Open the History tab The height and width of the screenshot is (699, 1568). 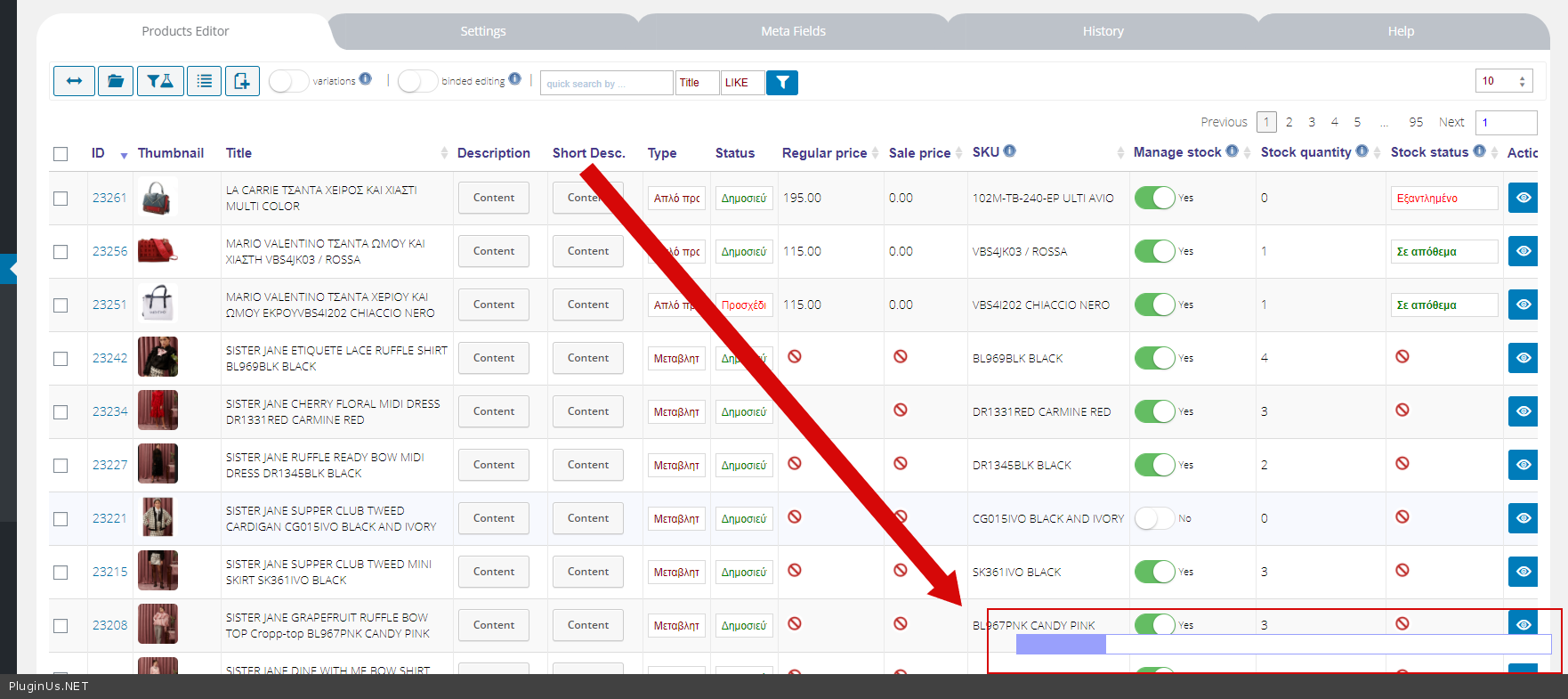1103,31
